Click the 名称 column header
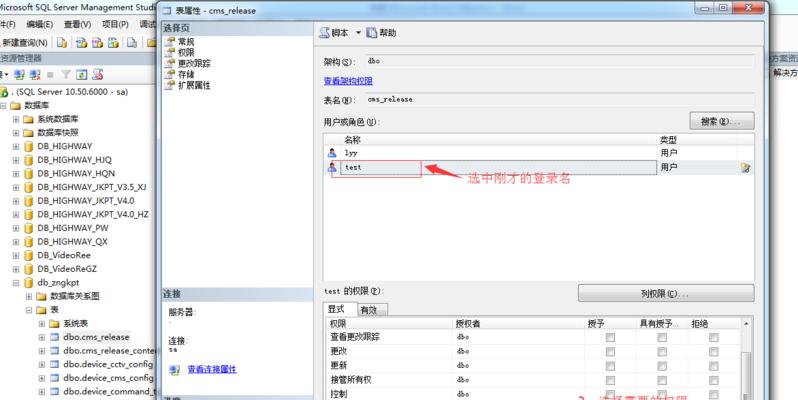 (x=352, y=139)
